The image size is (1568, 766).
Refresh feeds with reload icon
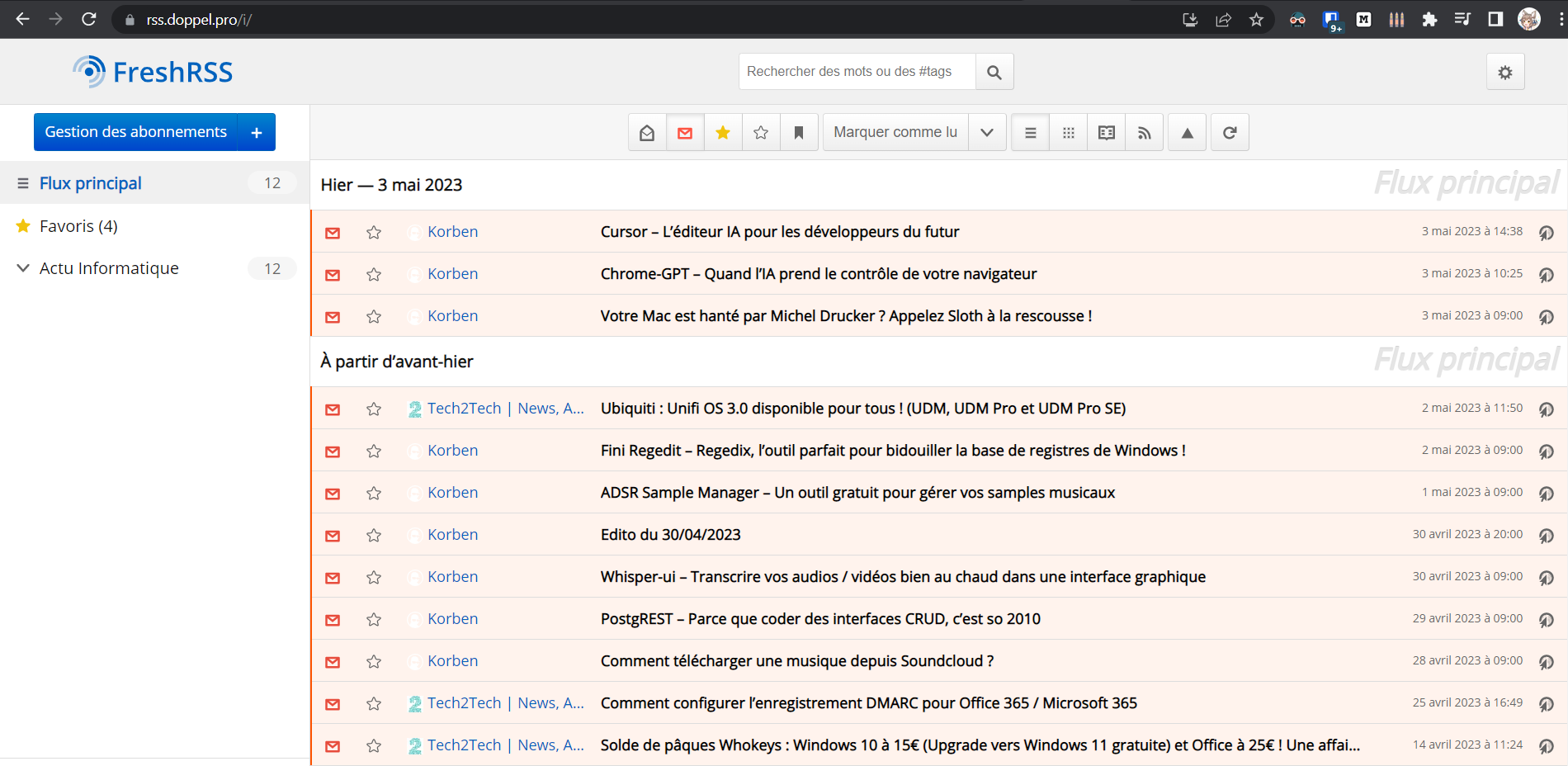point(1230,132)
